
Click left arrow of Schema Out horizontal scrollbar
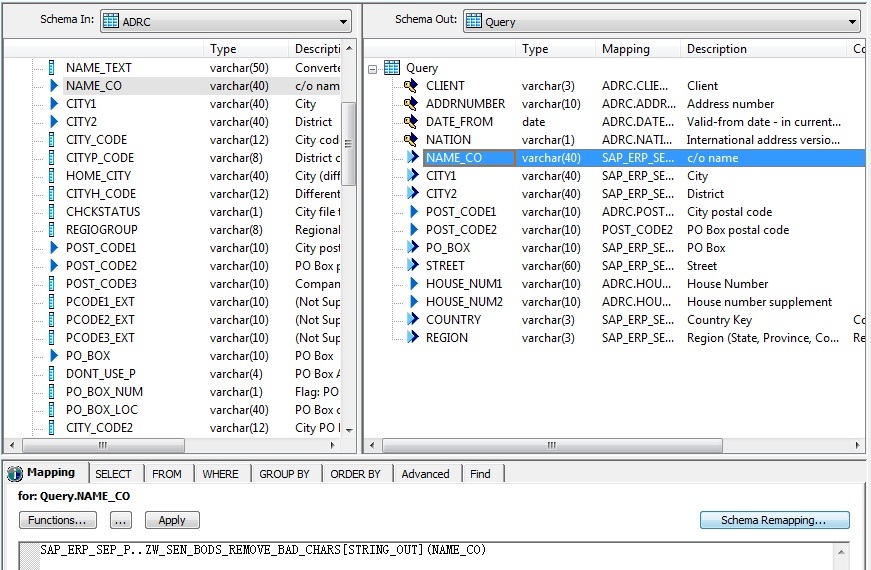coord(372,445)
